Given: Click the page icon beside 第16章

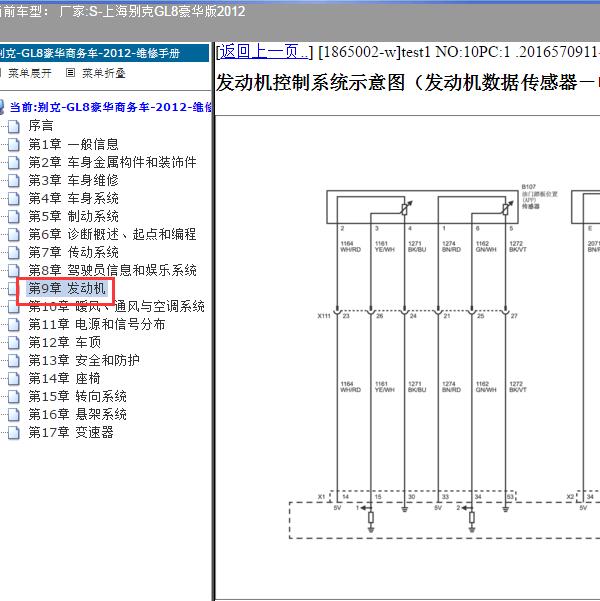Looking at the screenshot, I should (13, 415).
